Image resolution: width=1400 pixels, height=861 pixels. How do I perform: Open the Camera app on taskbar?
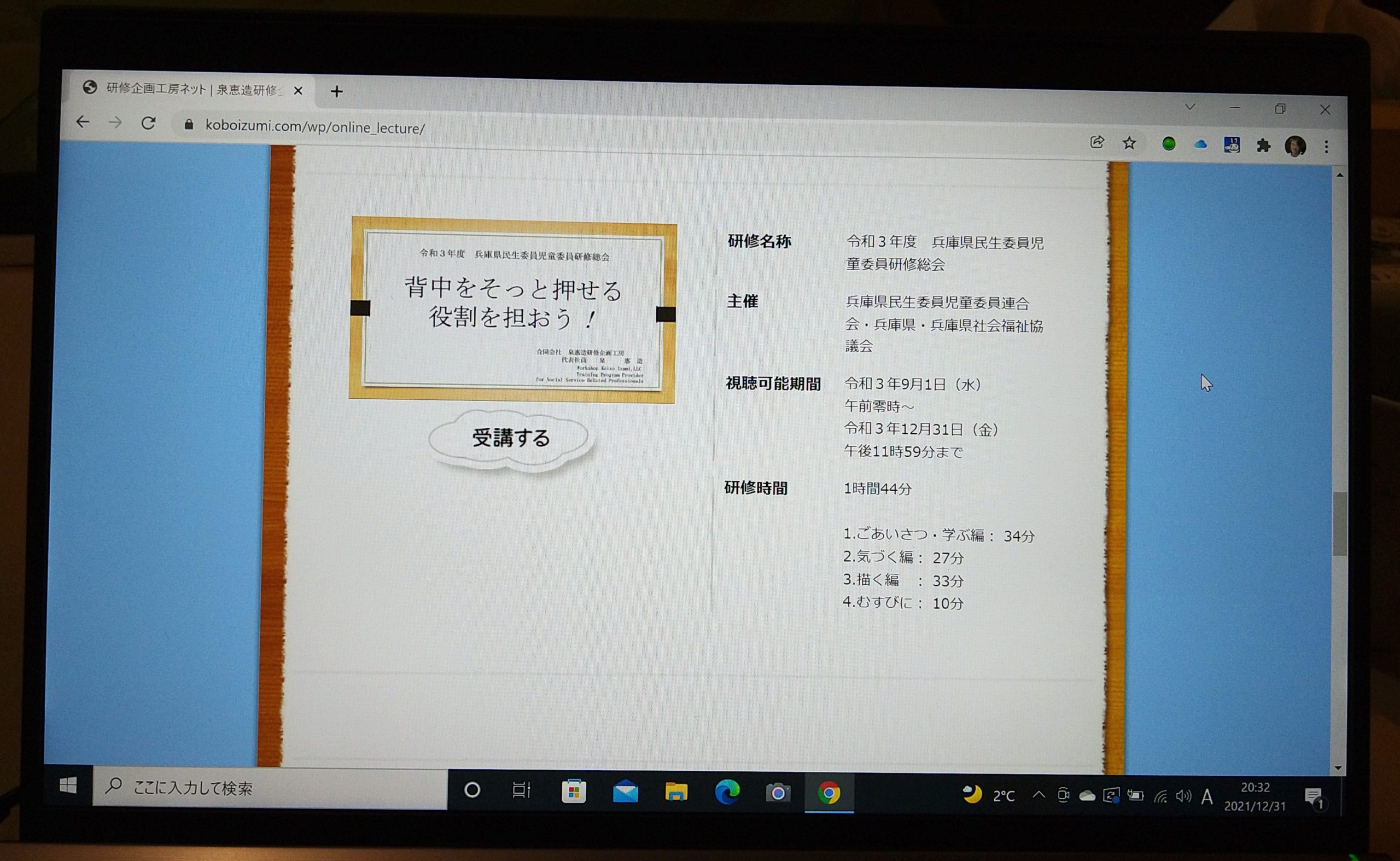click(778, 793)
